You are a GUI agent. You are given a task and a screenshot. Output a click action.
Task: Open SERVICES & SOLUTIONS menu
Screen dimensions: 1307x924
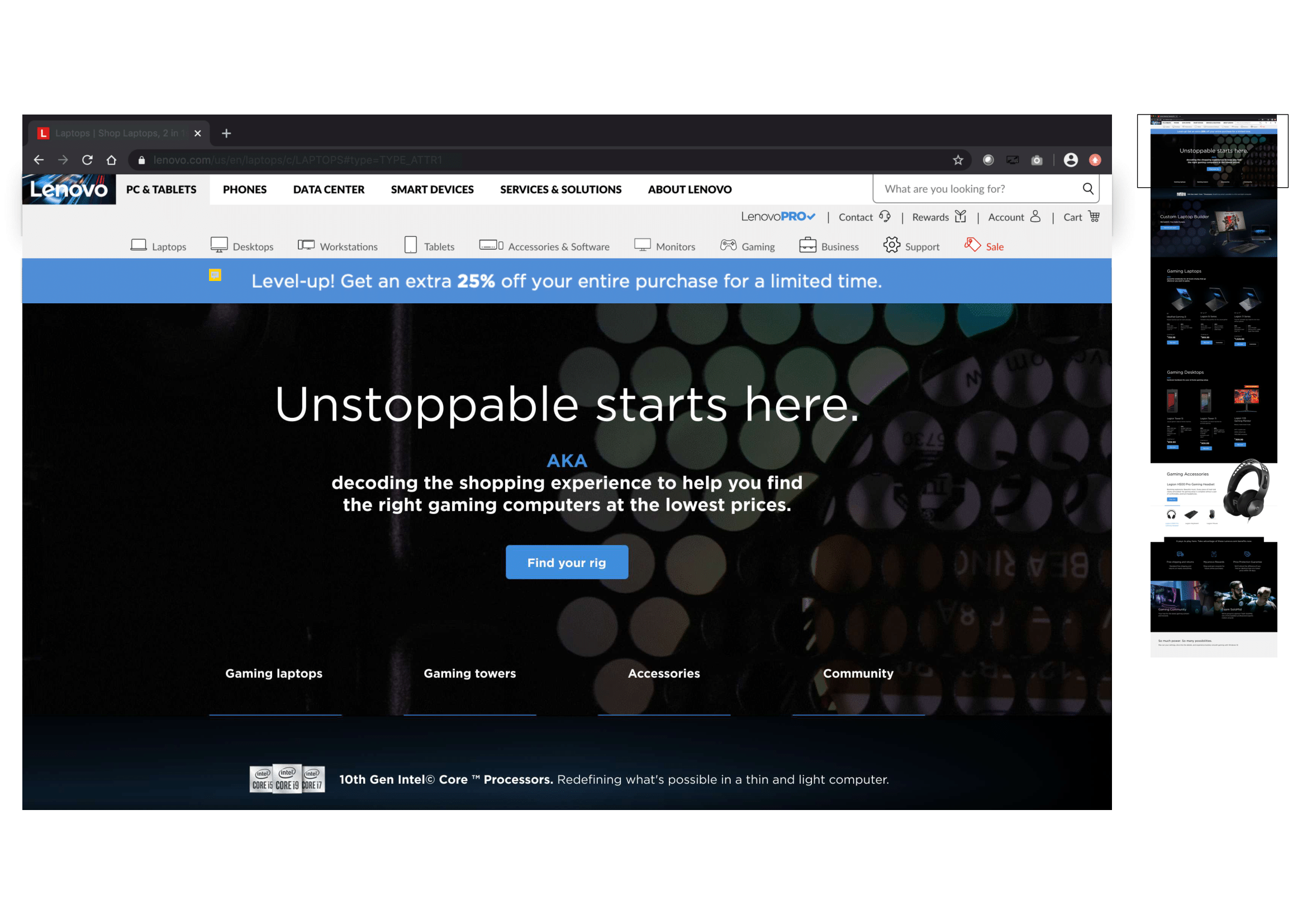[560, 189]
